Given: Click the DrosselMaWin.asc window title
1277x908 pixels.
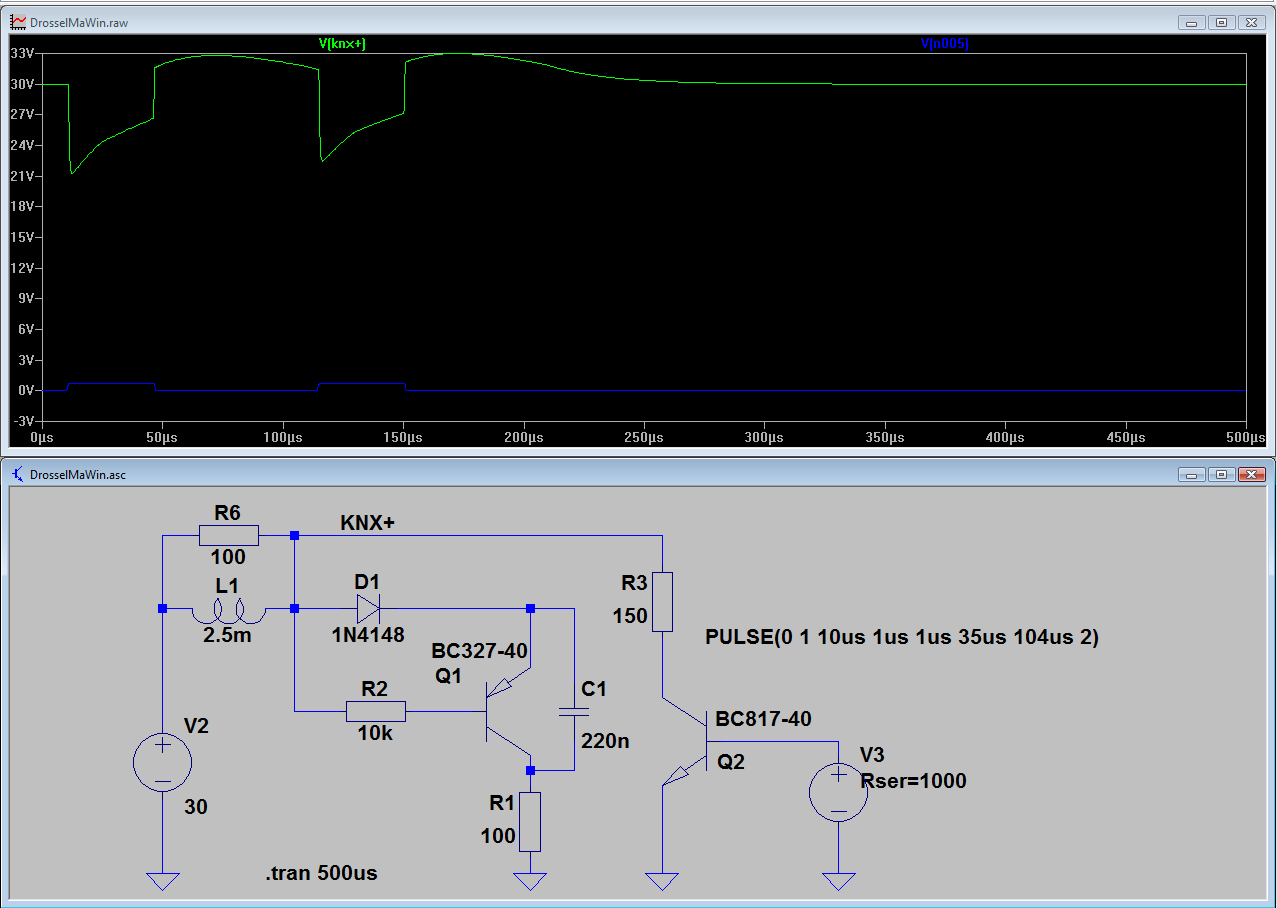Looking at the screenshot, I should pyautogui.click(x=79, y=475).
